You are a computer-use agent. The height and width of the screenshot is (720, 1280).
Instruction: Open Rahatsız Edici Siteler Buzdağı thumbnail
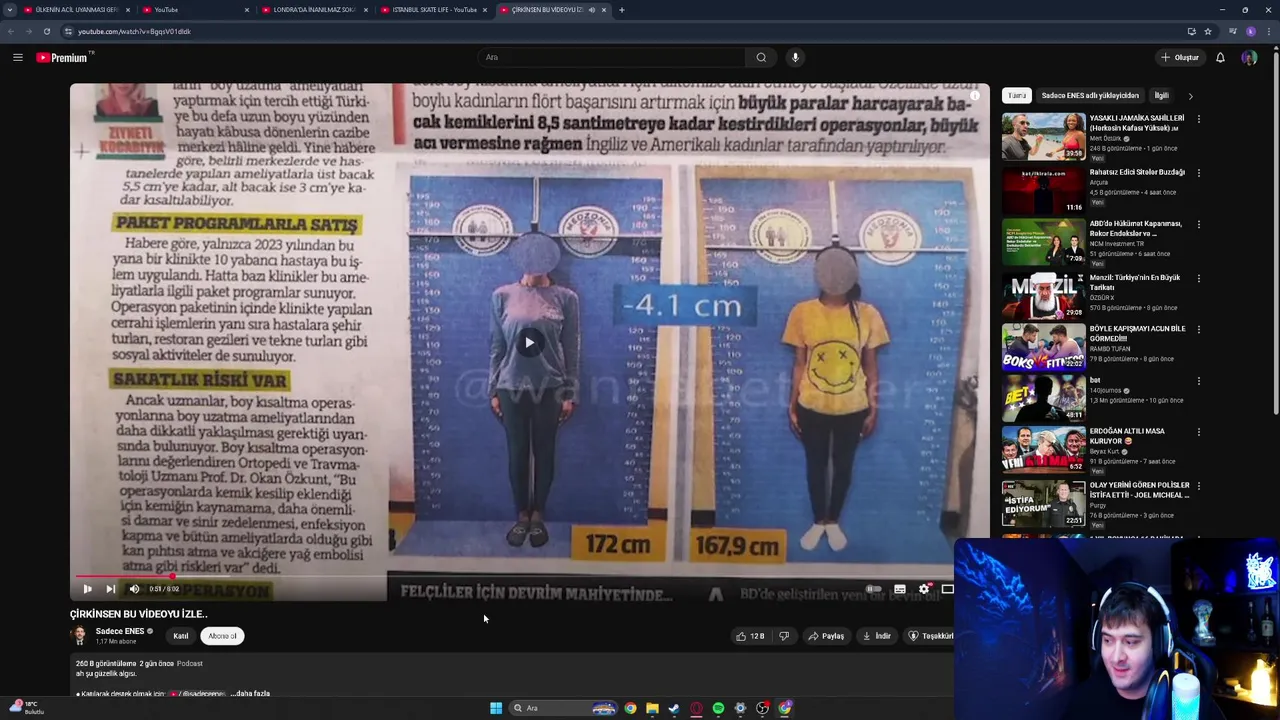point(1043,189)
